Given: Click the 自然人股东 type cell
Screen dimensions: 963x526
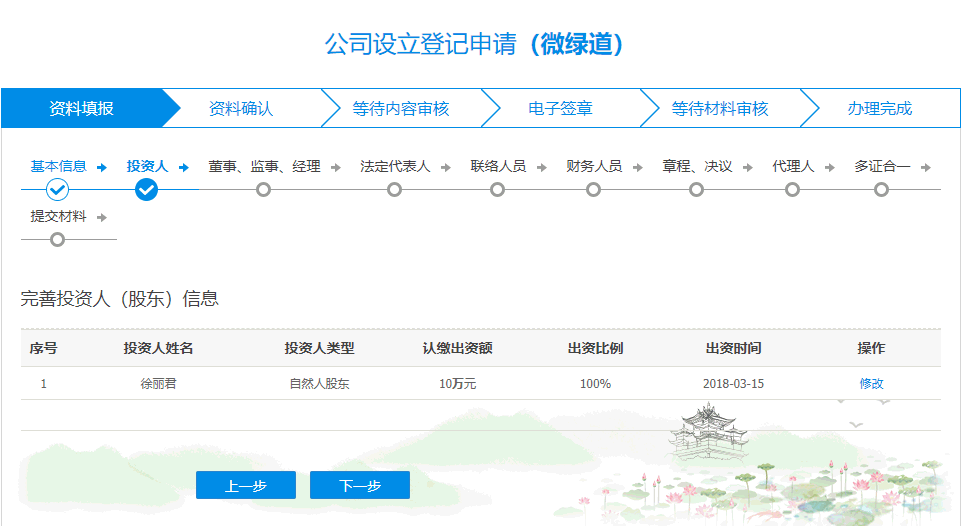Looking at the screenshot, I should pyautogui.click(x=319, y=383).
